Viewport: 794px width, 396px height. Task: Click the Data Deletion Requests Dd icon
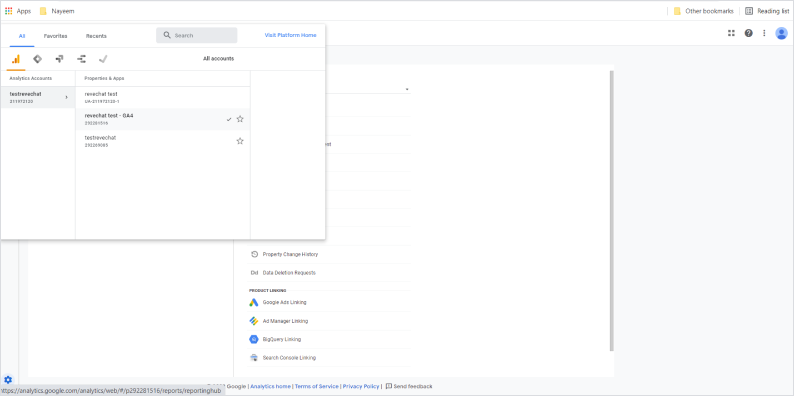point(254,272)
